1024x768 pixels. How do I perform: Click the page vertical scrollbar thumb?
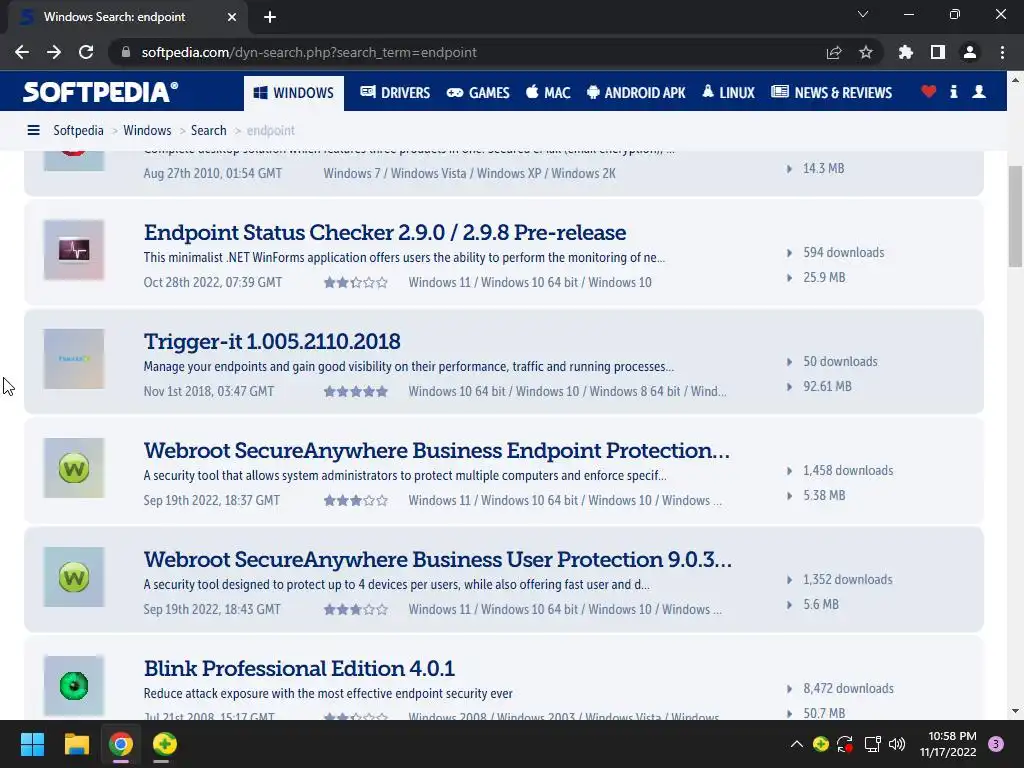tap(1015, 217)
